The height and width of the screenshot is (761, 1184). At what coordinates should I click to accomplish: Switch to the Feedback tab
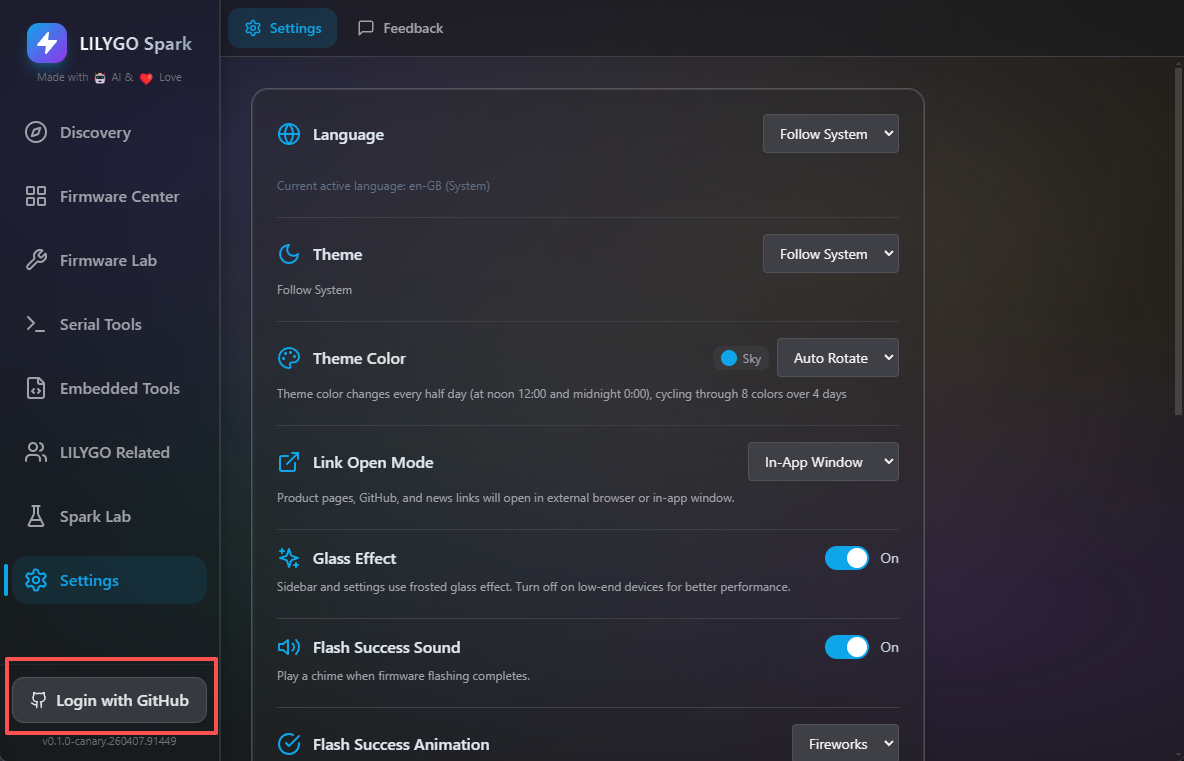pyautogui.click(x=400, y=28)
